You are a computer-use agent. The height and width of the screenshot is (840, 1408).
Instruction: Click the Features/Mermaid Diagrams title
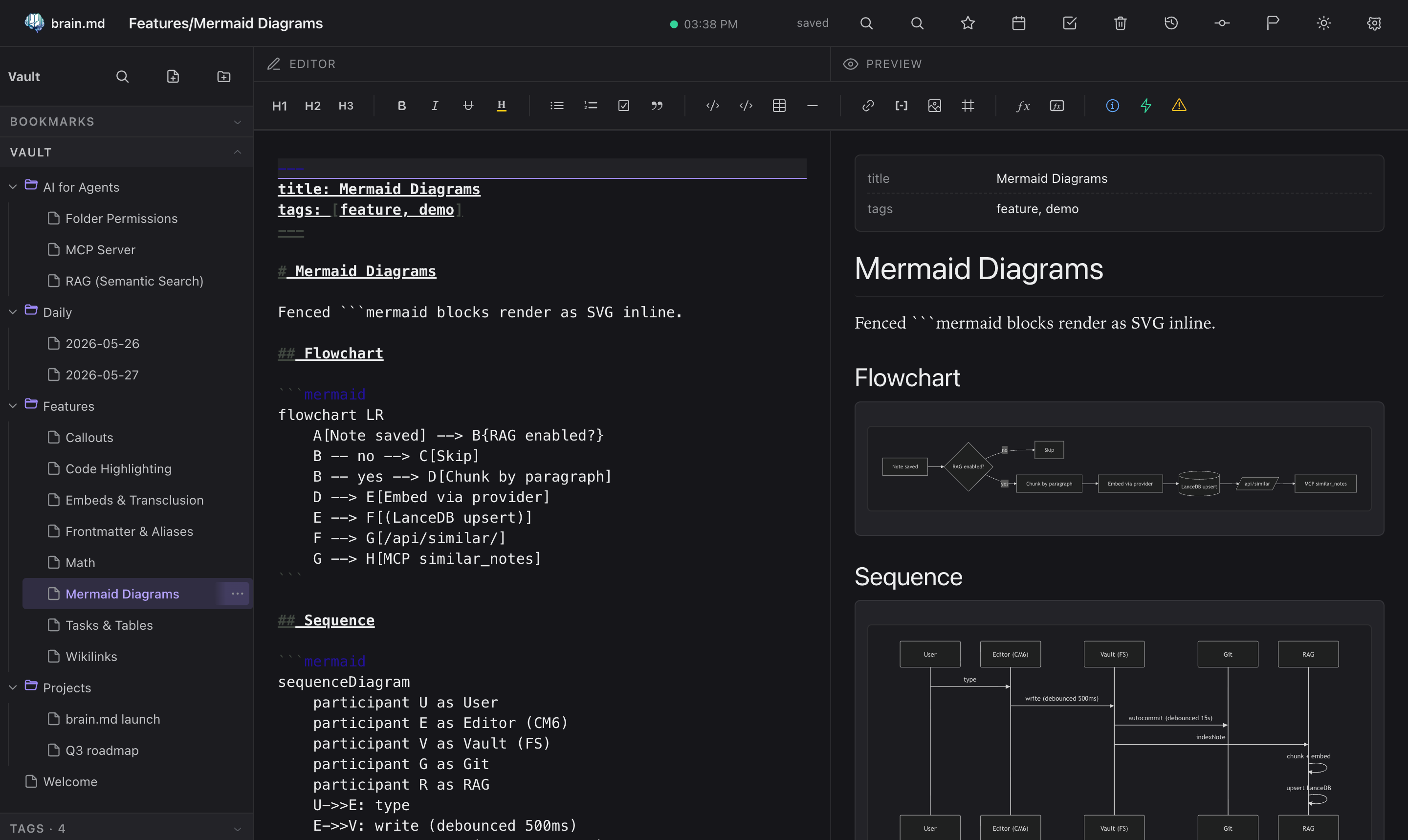pos(226,23)
